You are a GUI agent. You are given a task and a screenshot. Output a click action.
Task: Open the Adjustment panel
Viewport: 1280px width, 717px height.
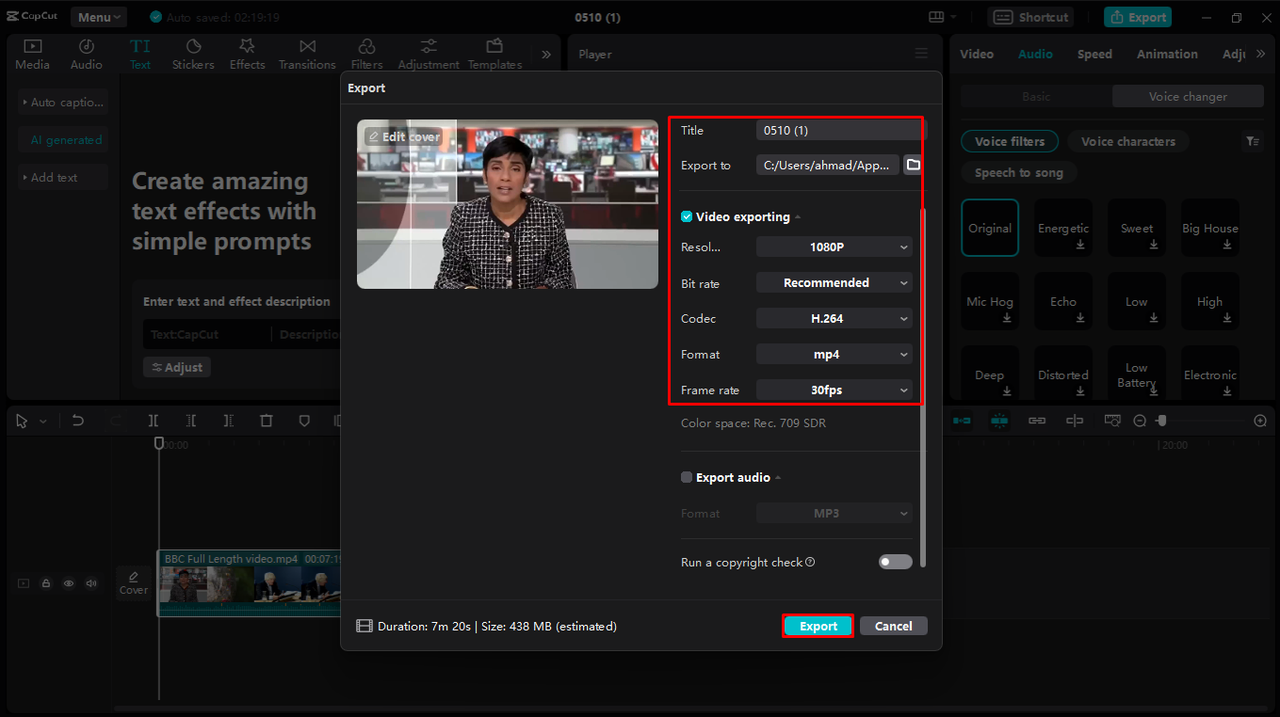click(x=429, y=54)
